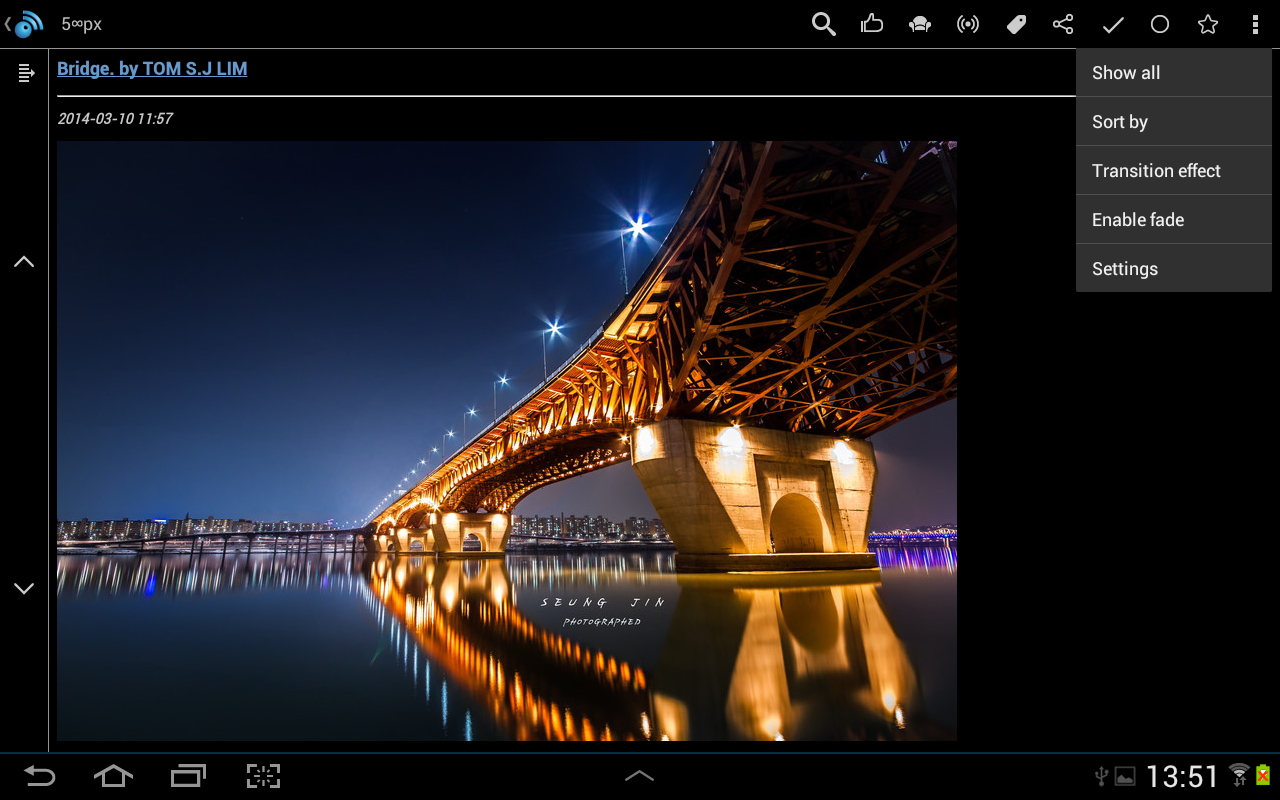Open Transition effect from the menu
The height and width of the screenshot is (800, 1280).
pyautogui.click(x=1156, y=170)
